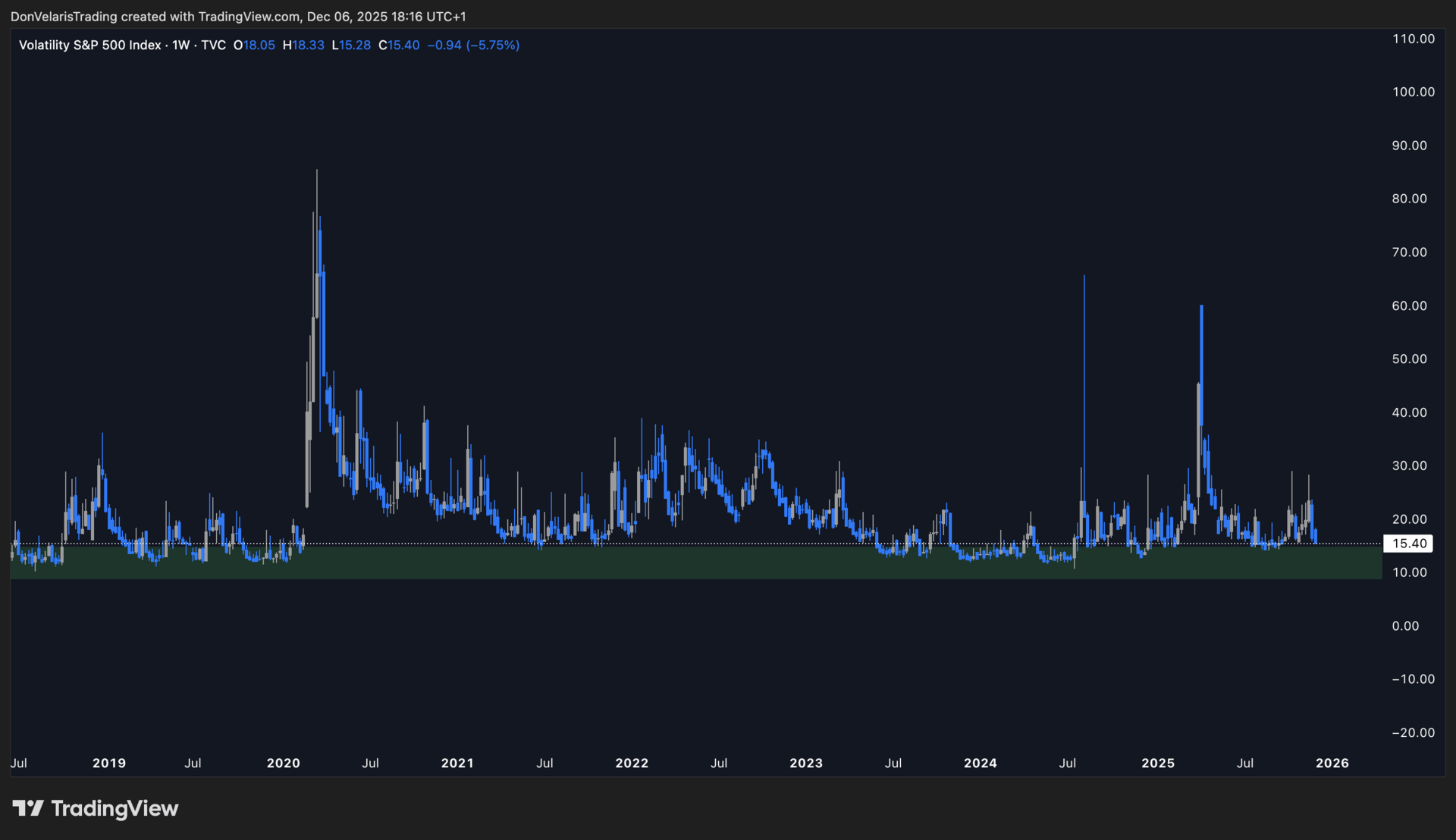Click the close value C15.40
This screenshot has width=1456, height=840.
[x=399, y=45]
